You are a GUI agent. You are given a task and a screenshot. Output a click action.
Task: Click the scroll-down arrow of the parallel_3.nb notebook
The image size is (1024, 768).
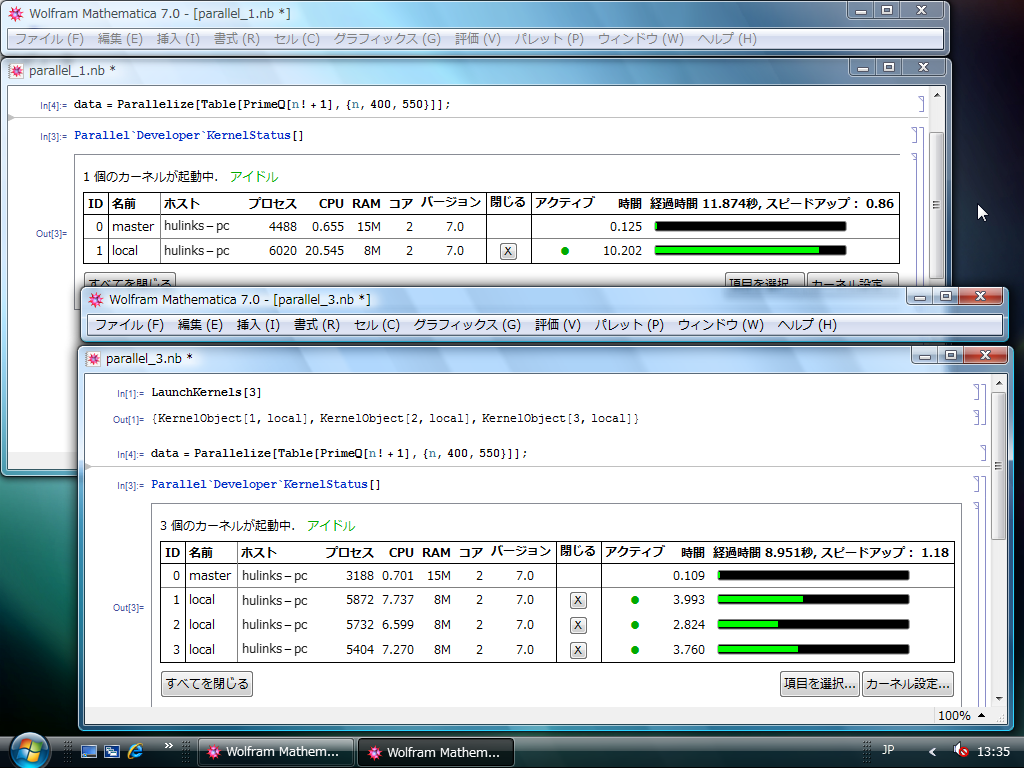pos(999,699)
